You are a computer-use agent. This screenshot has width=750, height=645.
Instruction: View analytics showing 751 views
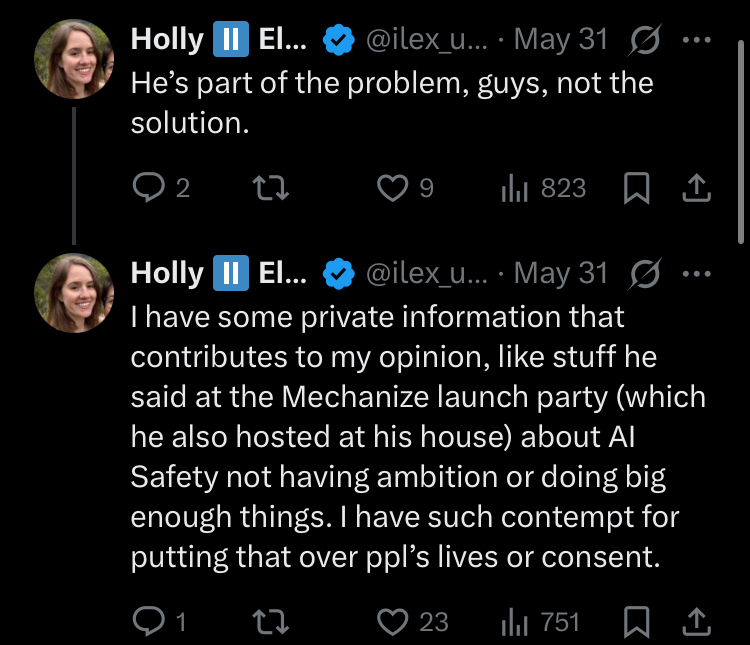point(540,622)
